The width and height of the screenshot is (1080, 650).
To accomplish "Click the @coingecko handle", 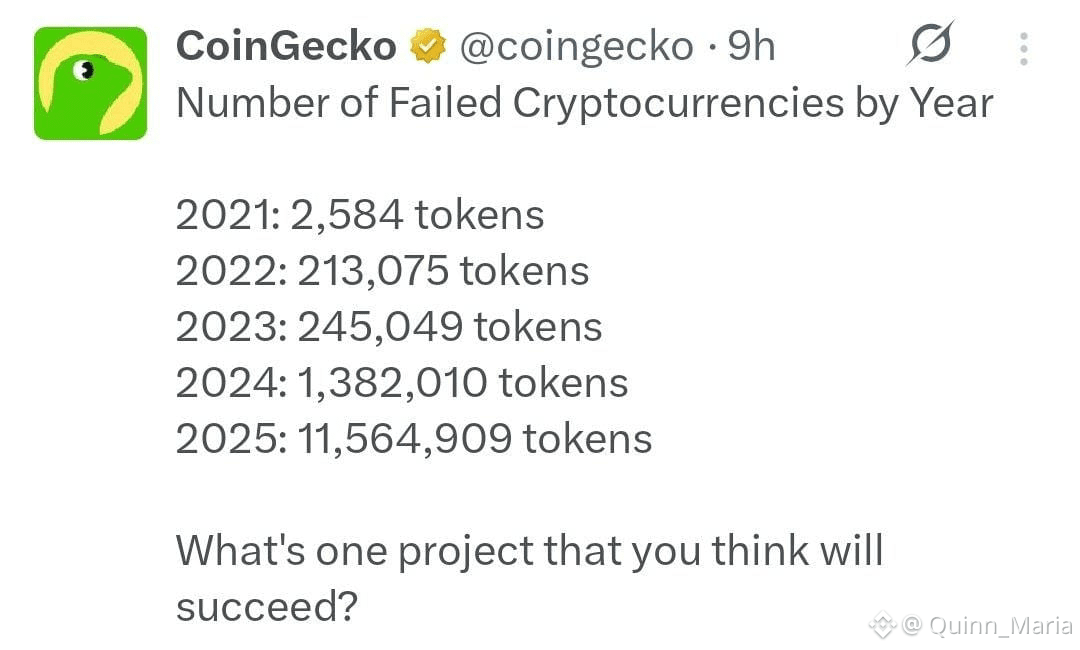I will pyautogui.click(x=577, y=47).
